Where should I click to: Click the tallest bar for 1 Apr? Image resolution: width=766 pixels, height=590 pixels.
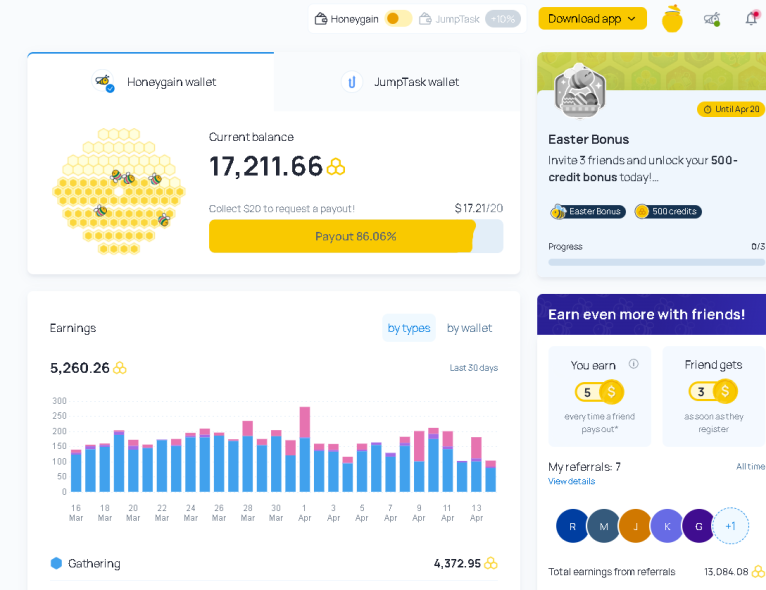(304, 449)
